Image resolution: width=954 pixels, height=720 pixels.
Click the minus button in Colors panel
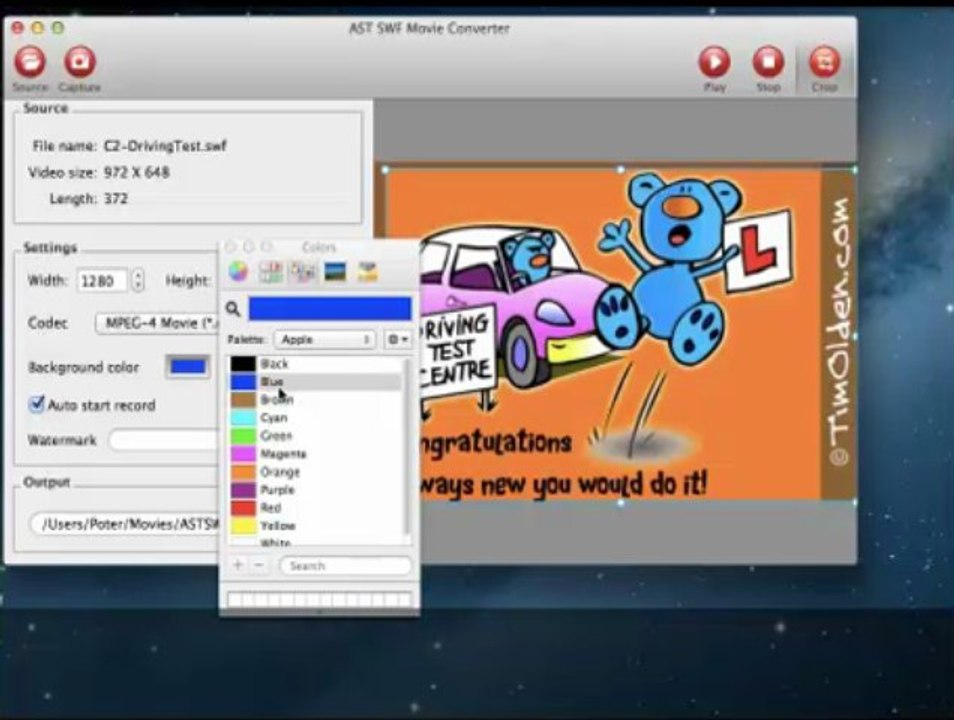click(259, 565)
